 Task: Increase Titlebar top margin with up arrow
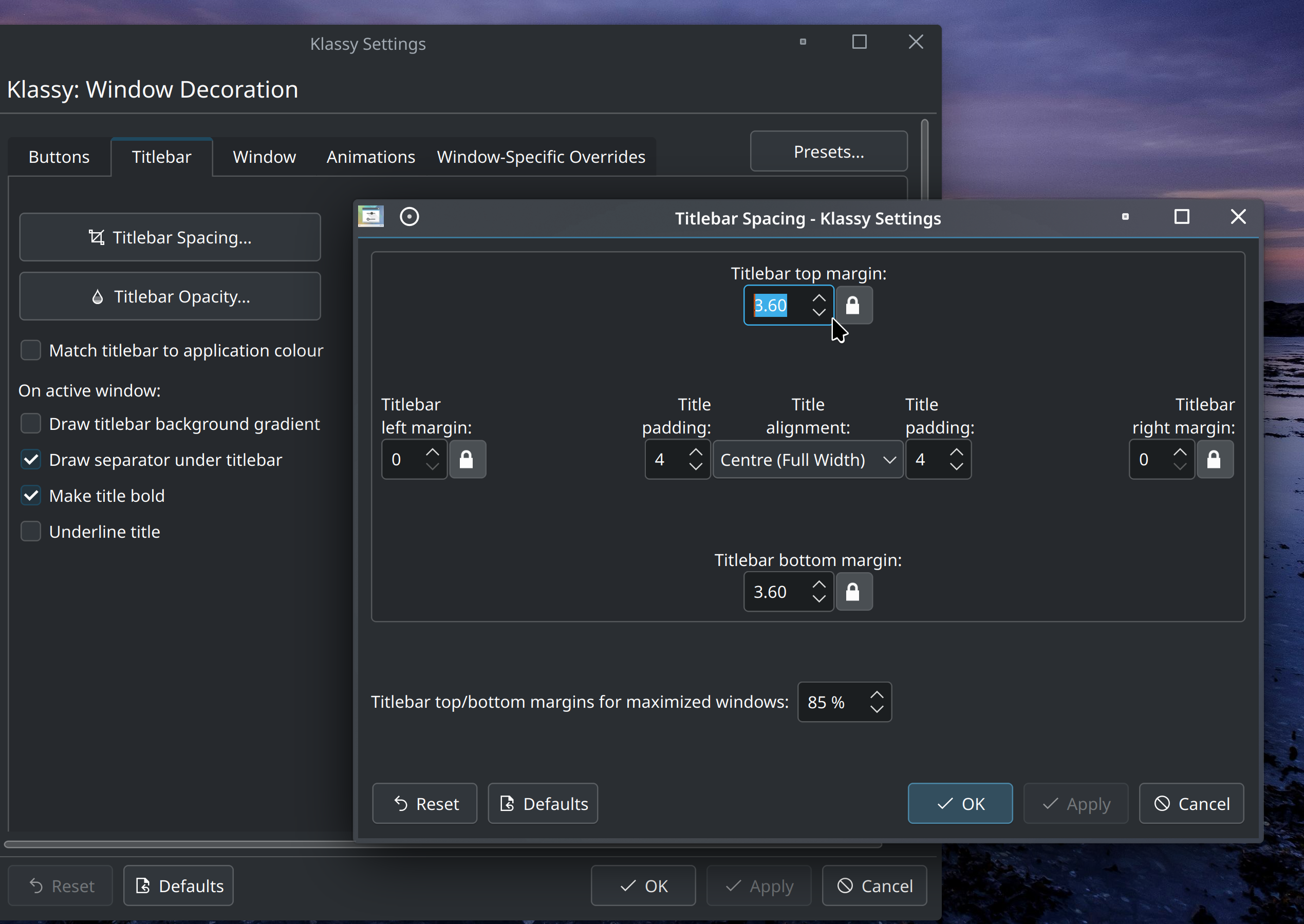pos(819,298)
